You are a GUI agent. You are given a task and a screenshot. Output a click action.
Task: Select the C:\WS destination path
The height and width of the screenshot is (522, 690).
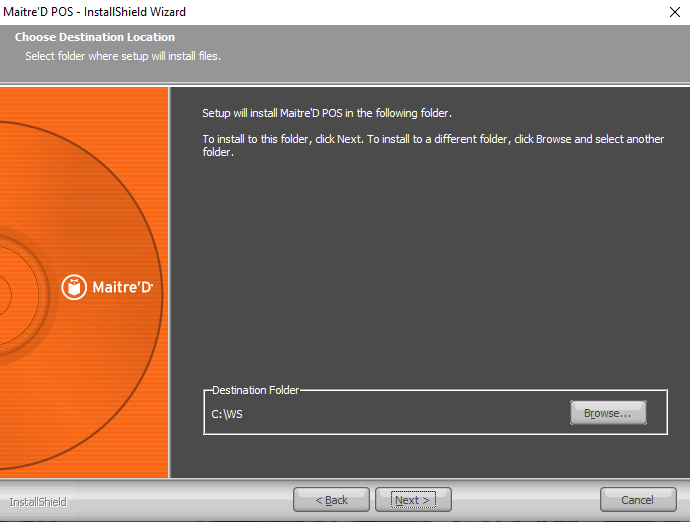tap(227, 414)
